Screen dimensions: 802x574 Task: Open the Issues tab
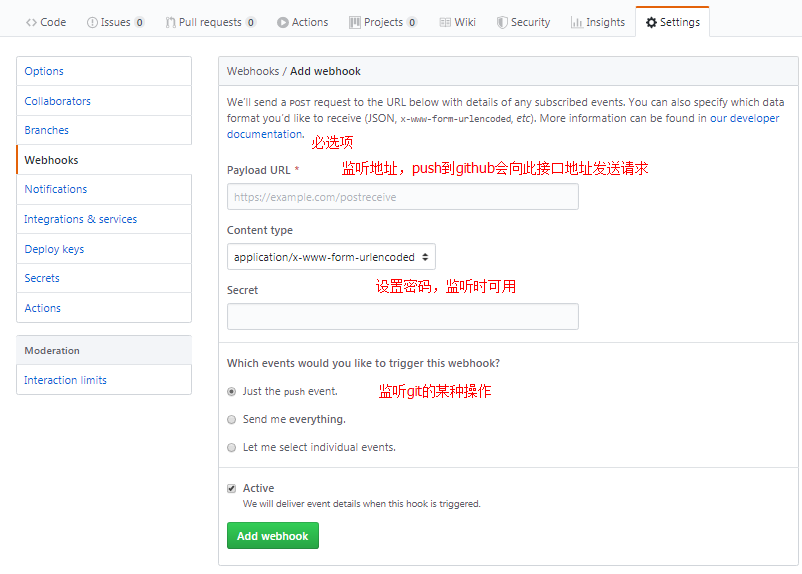(116, 23)
